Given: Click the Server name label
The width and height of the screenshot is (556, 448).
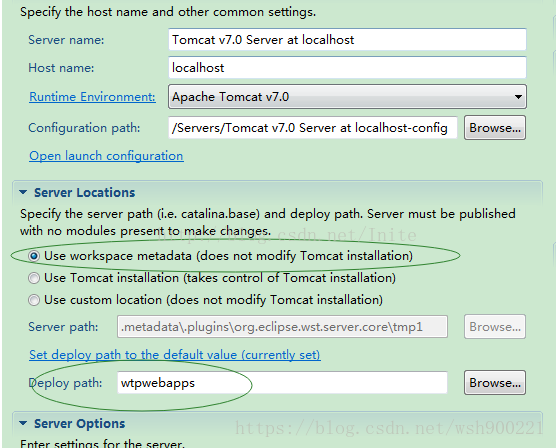Looking at the screenshot, I should 66,40.
